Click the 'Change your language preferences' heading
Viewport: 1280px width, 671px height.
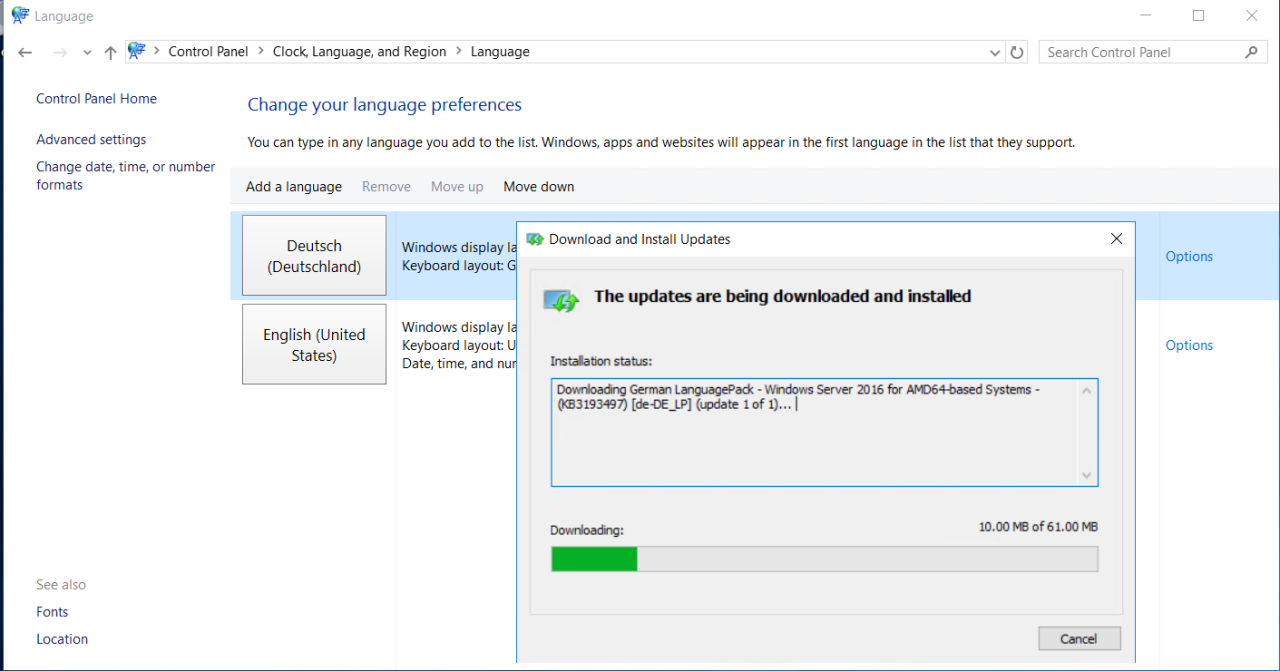point(384,105)
